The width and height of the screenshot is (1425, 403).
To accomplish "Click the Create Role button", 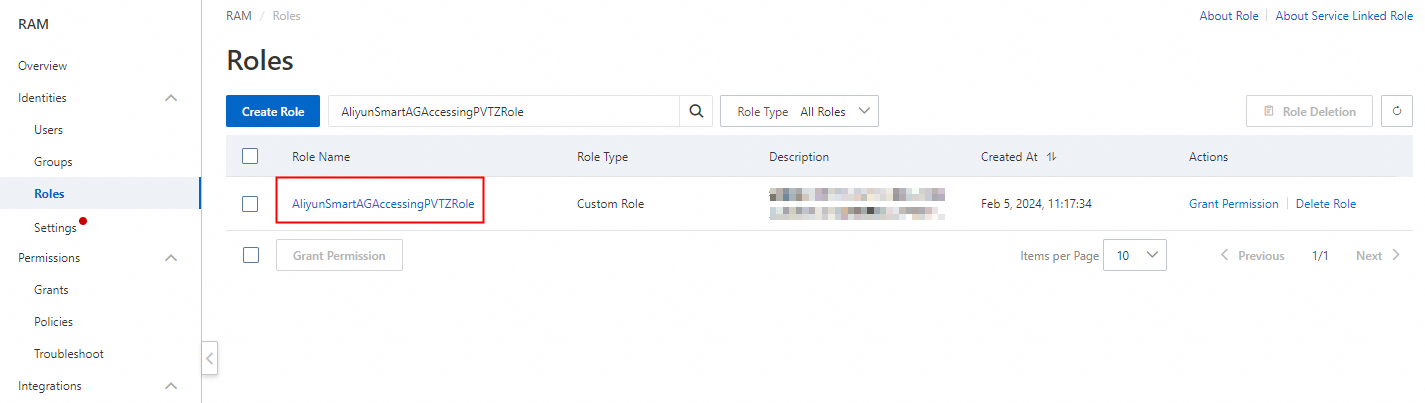I will point(273,112).
